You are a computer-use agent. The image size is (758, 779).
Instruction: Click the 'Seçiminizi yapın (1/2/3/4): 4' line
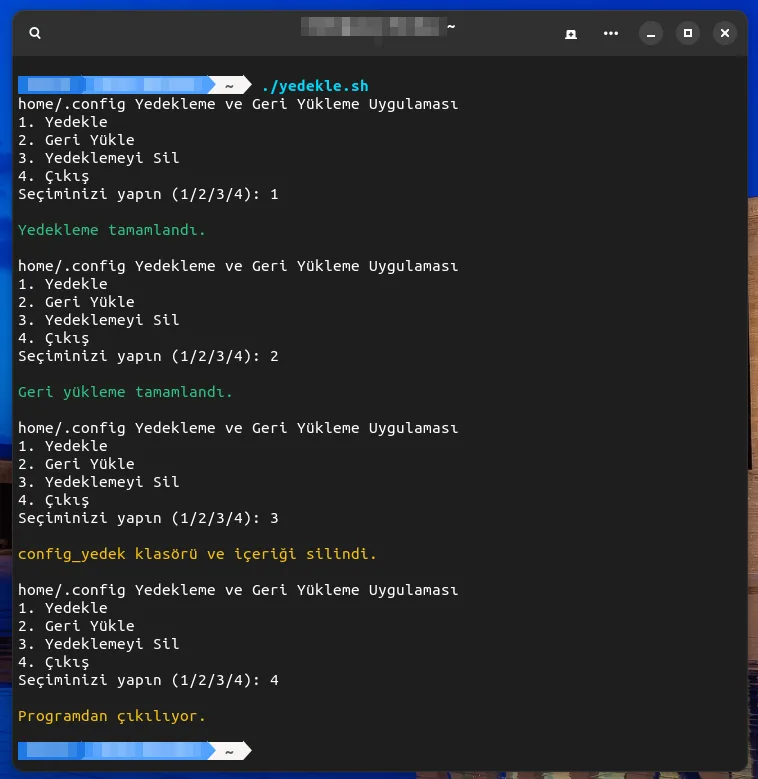[x=148, y=680]
